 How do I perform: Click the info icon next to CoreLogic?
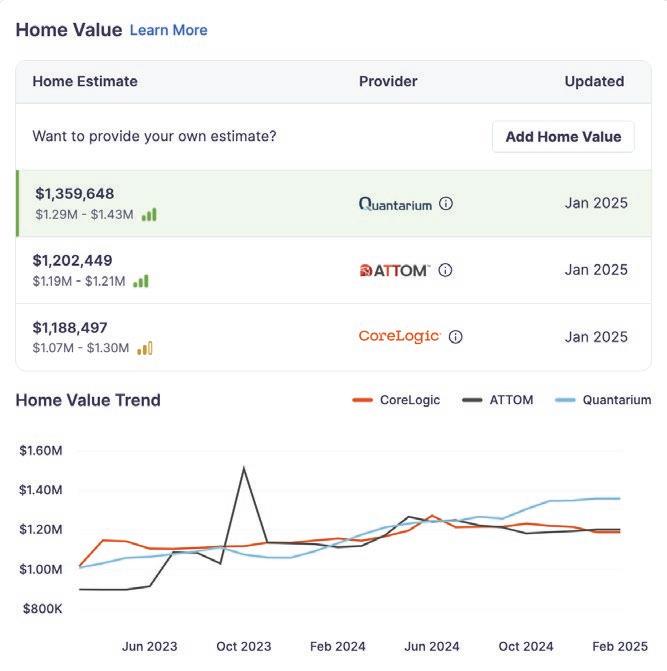click(455, 337)
